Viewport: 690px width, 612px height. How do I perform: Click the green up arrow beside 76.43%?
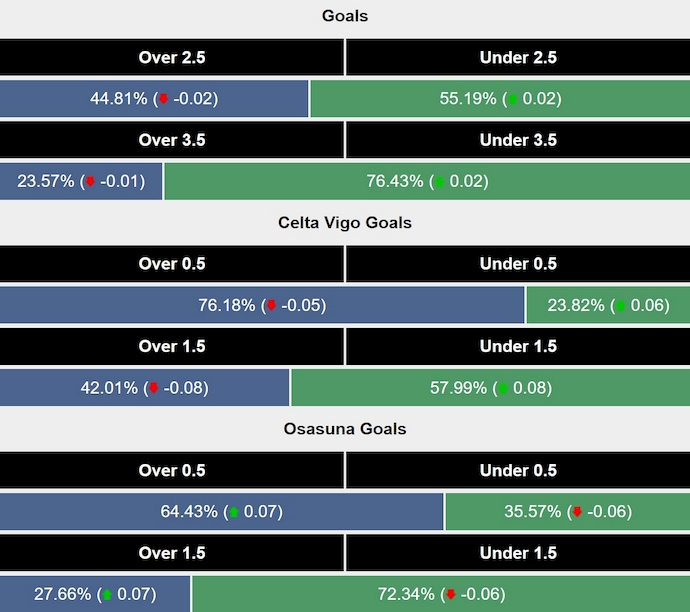tap(441, 182)
